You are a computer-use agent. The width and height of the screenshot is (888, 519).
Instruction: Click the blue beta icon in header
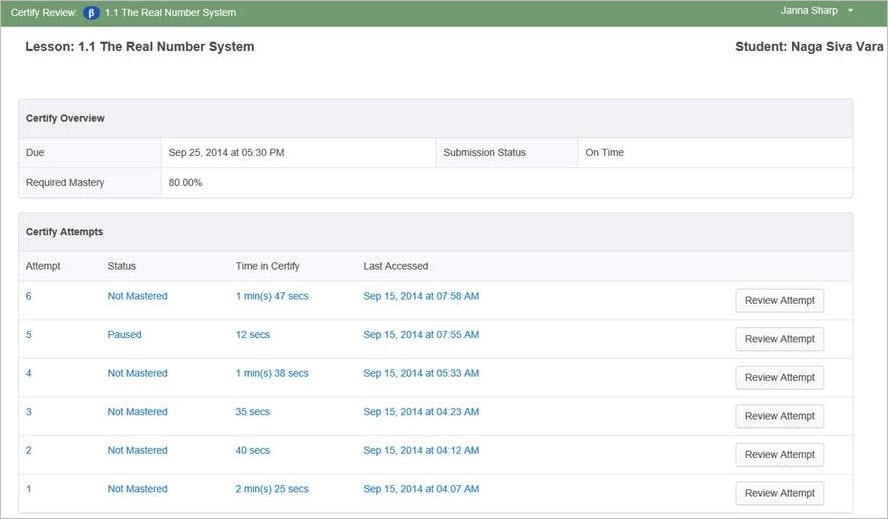(91, 13)
